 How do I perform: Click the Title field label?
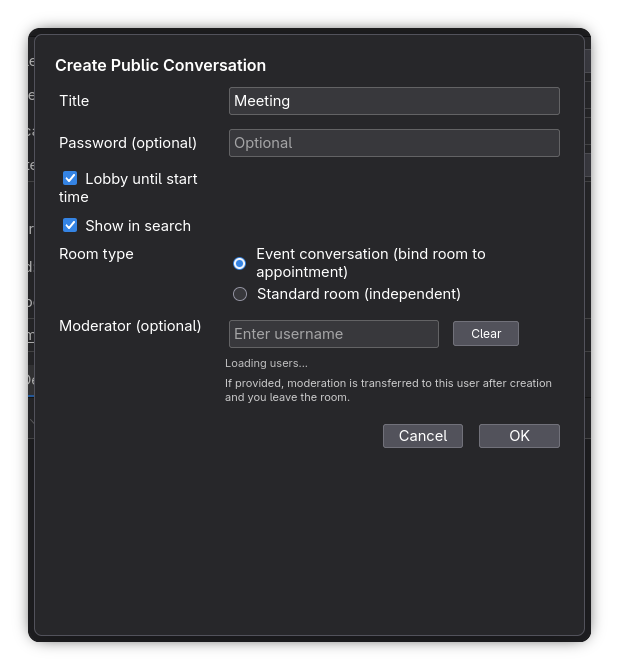point(74,101)
